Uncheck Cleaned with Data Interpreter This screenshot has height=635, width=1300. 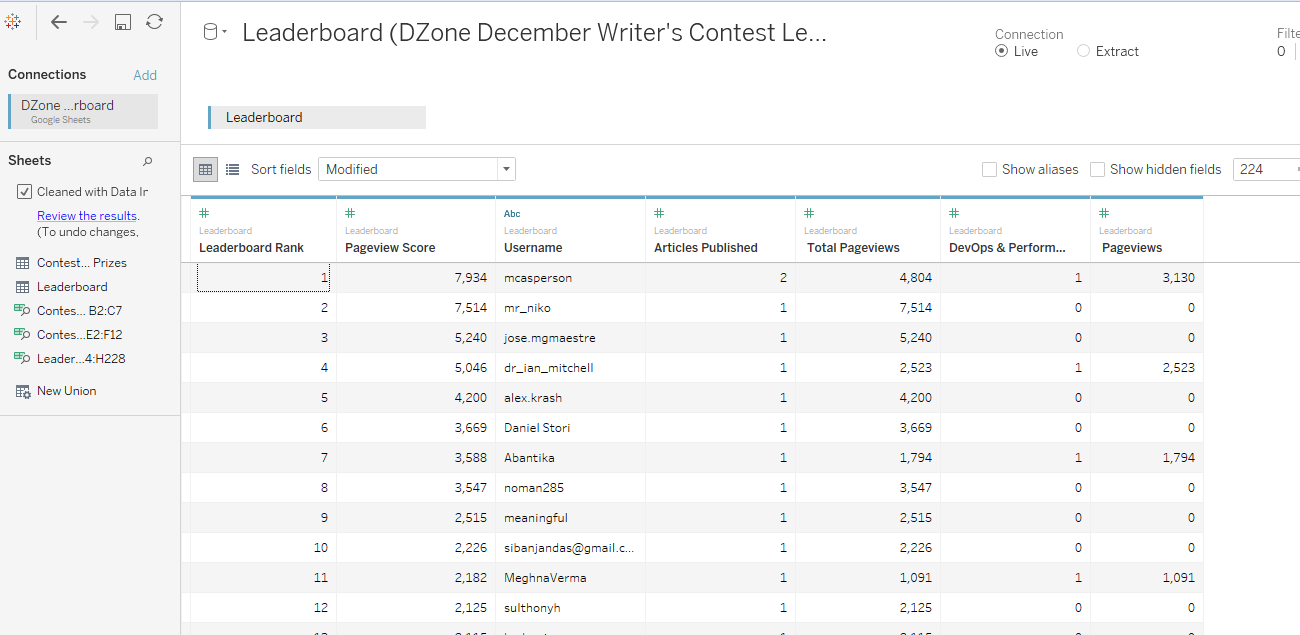click(25, 192)
